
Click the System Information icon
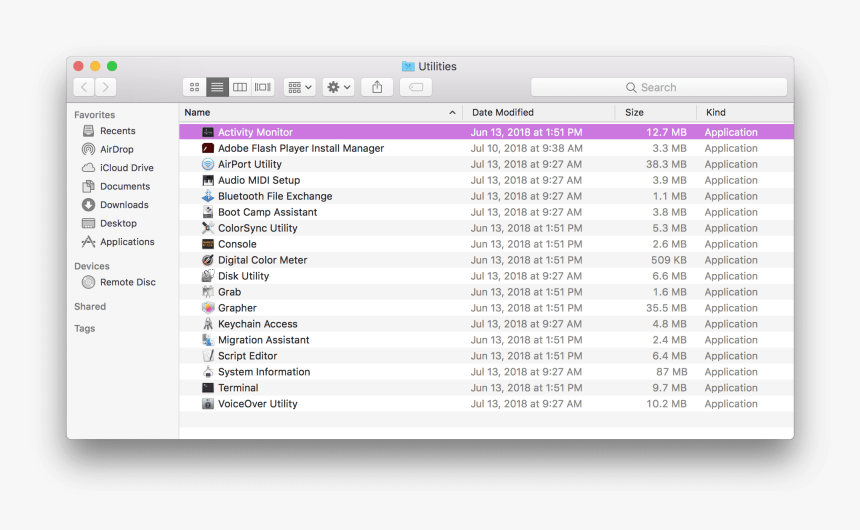[208, 371]
